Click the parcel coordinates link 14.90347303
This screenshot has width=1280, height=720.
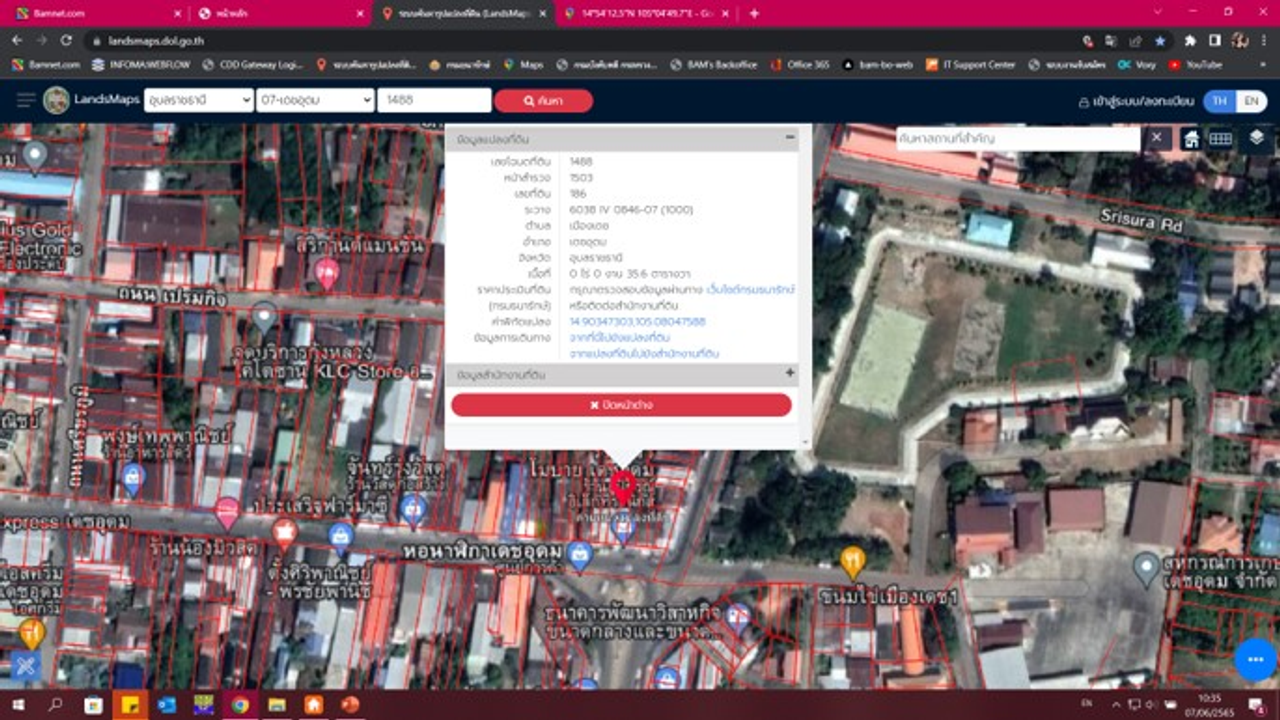637,322
